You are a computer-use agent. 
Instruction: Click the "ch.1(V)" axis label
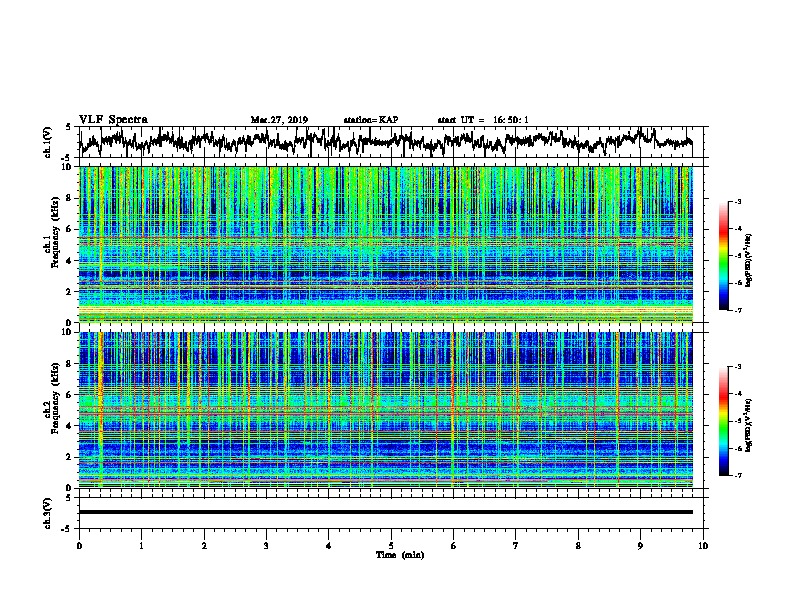[48, 142]
